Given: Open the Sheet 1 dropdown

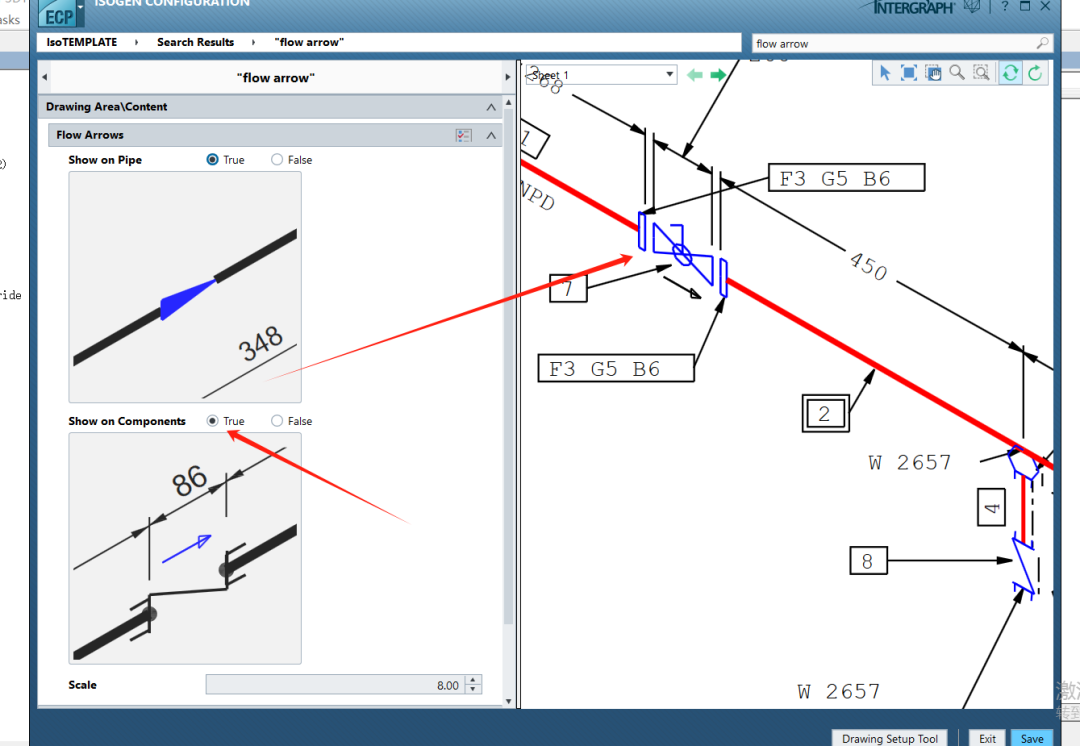Looking at the screenshot, I should pyautogui.click(x=669, y=74).
